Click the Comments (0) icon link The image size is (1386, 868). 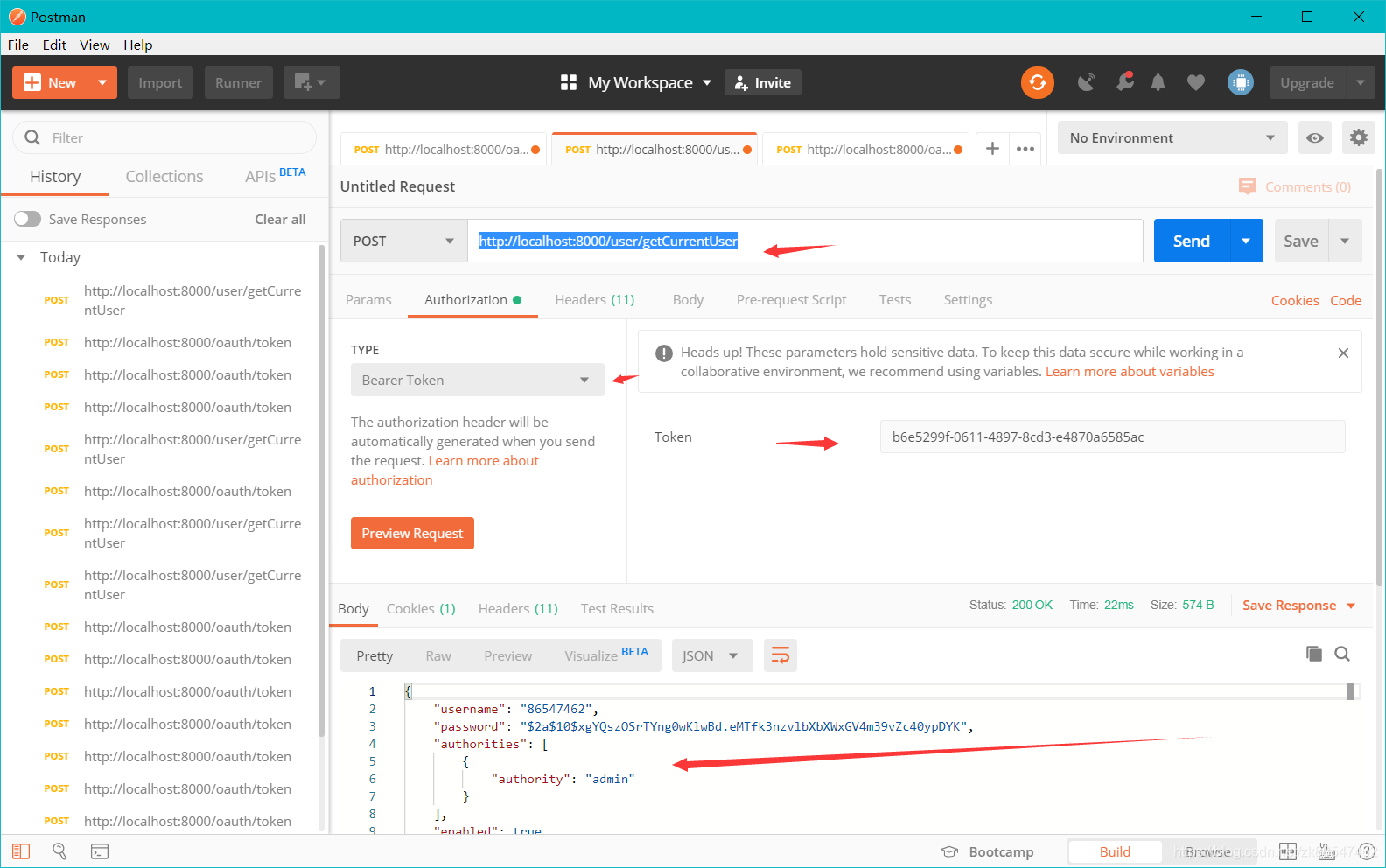(x=1295, y=186)
